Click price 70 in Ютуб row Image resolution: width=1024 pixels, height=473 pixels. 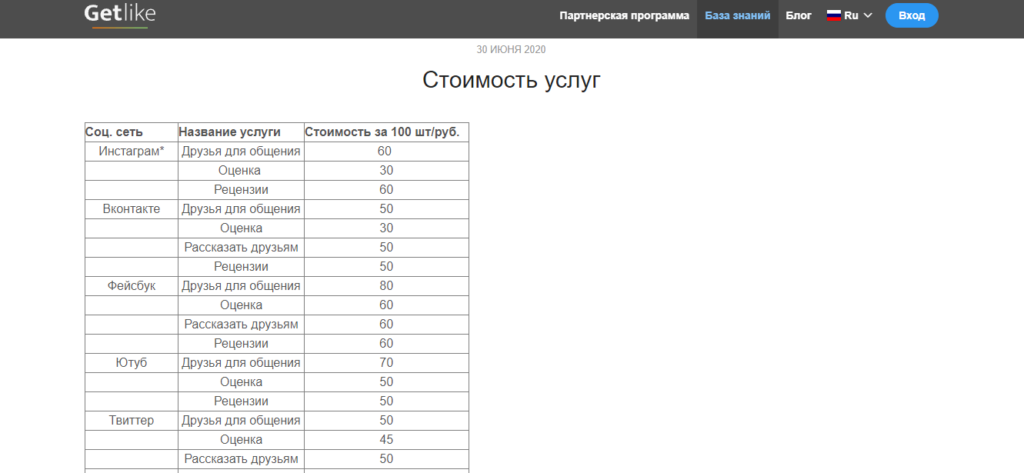386,363
